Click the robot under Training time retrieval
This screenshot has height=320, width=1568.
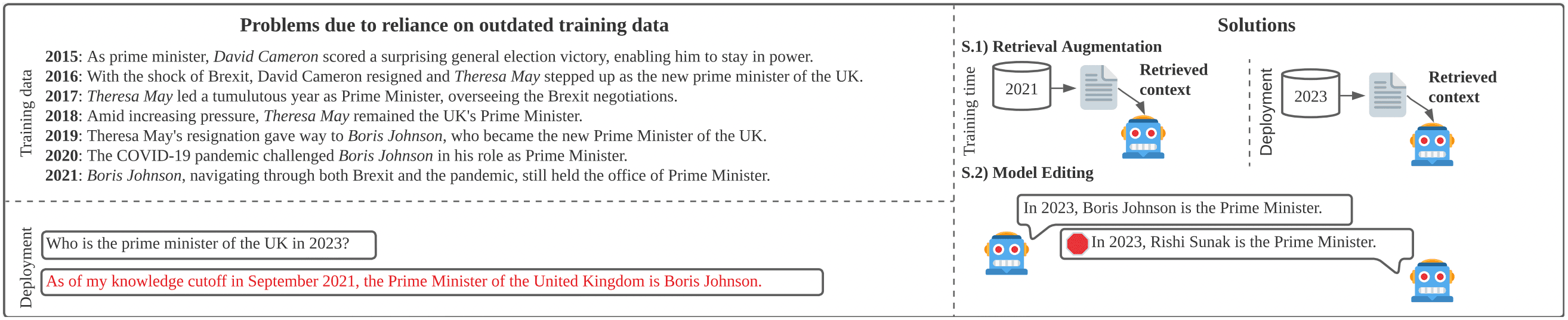[1143, 137]
